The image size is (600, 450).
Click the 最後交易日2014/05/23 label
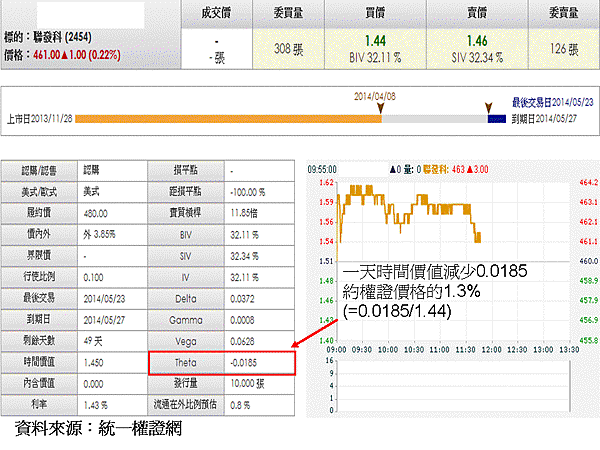pyautogui.click(x=553, y=103)
